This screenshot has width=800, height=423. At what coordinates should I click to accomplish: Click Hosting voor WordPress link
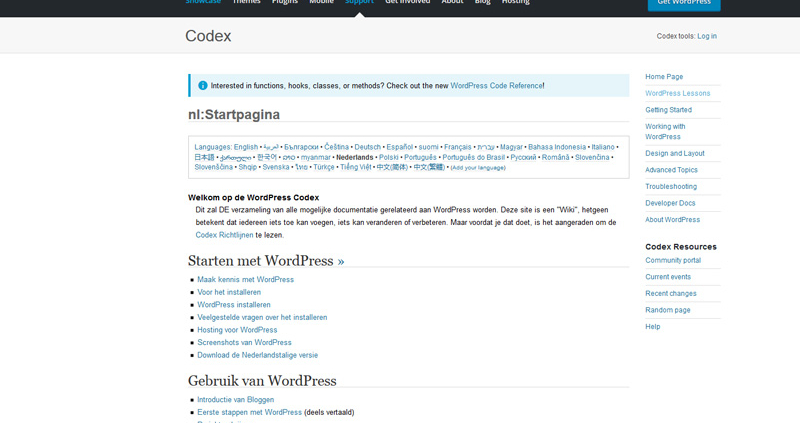(x=237, y=330)
